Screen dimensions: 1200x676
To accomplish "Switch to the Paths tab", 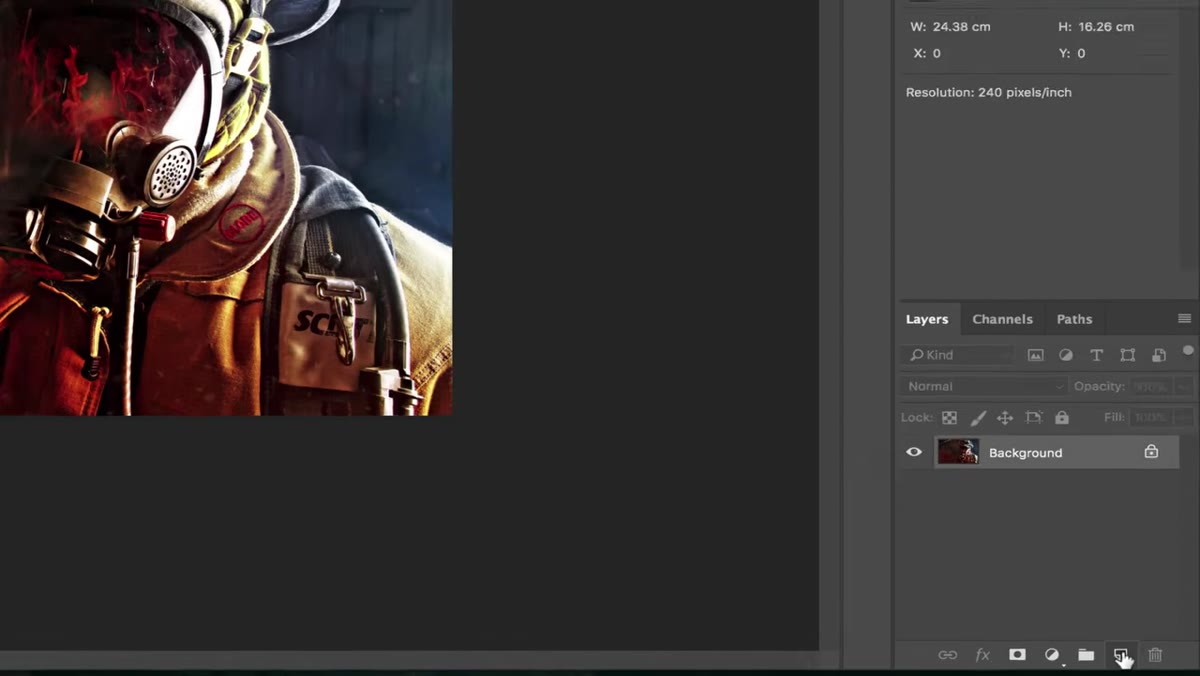I will (1074, 319).
